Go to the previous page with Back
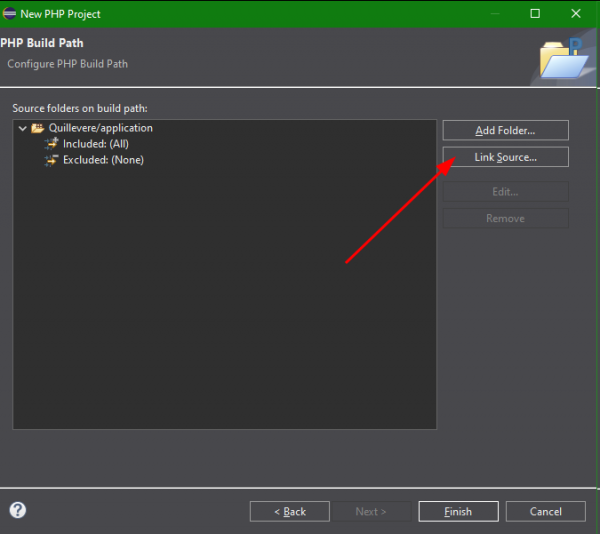 tap(289, 511)
